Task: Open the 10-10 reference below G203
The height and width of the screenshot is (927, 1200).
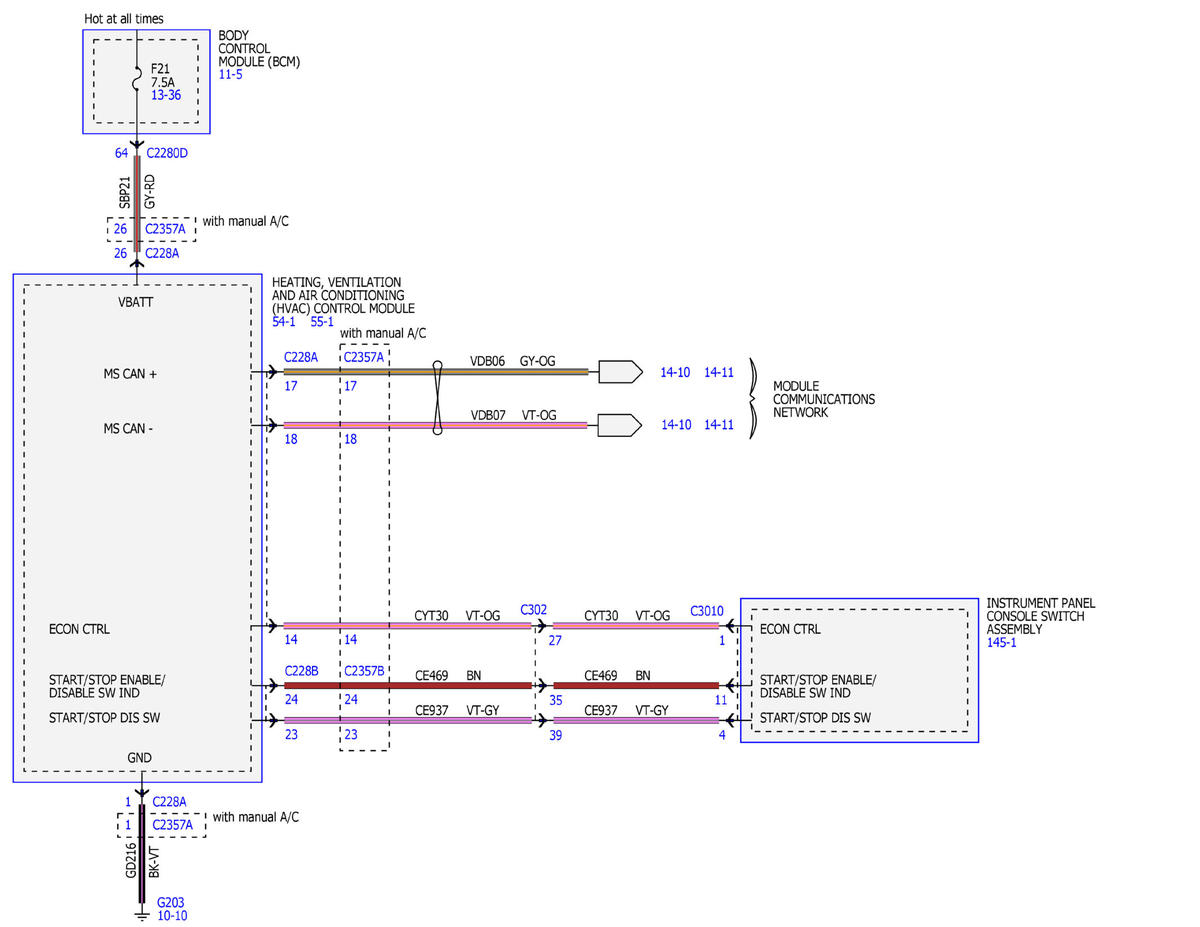Action: click(x=172, y=915)
